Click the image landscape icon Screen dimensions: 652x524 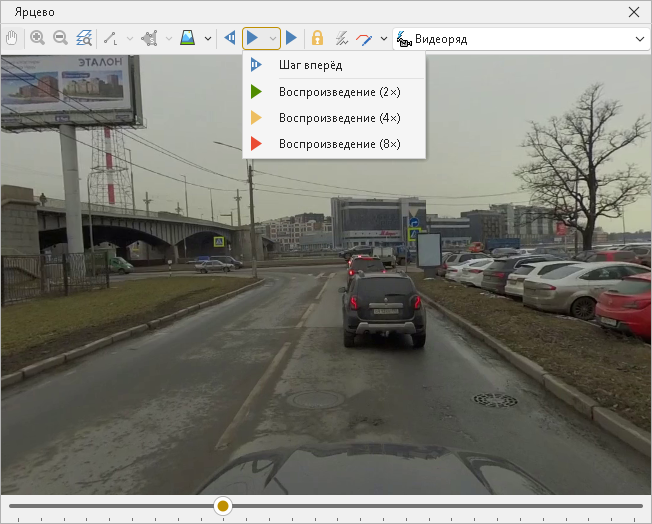(188, 39)
